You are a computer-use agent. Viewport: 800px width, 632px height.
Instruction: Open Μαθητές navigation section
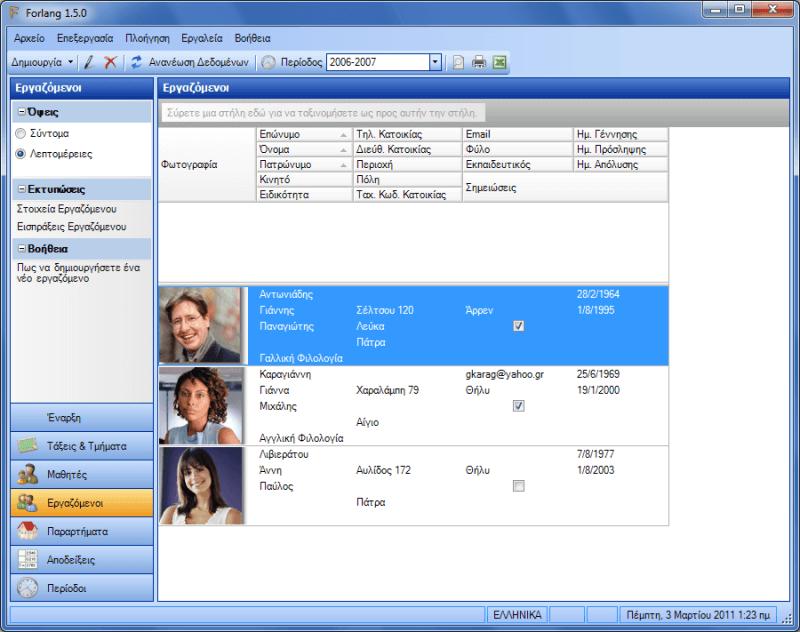click(82, 474)
